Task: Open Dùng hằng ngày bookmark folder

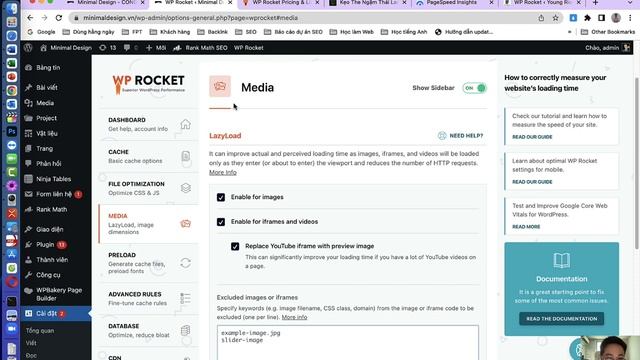Action: pyautogui.click(x=88, y=32)
